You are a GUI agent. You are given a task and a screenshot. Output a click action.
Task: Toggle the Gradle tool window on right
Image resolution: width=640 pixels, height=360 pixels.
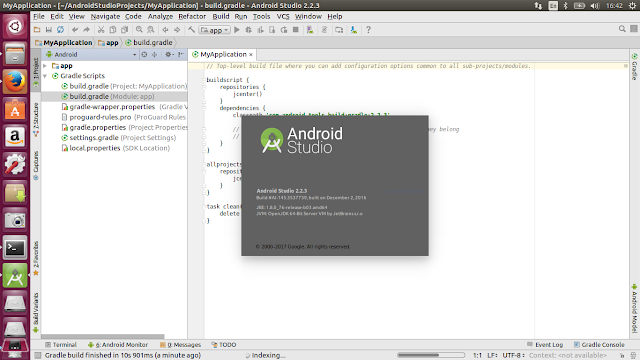[x=634, y=67]
